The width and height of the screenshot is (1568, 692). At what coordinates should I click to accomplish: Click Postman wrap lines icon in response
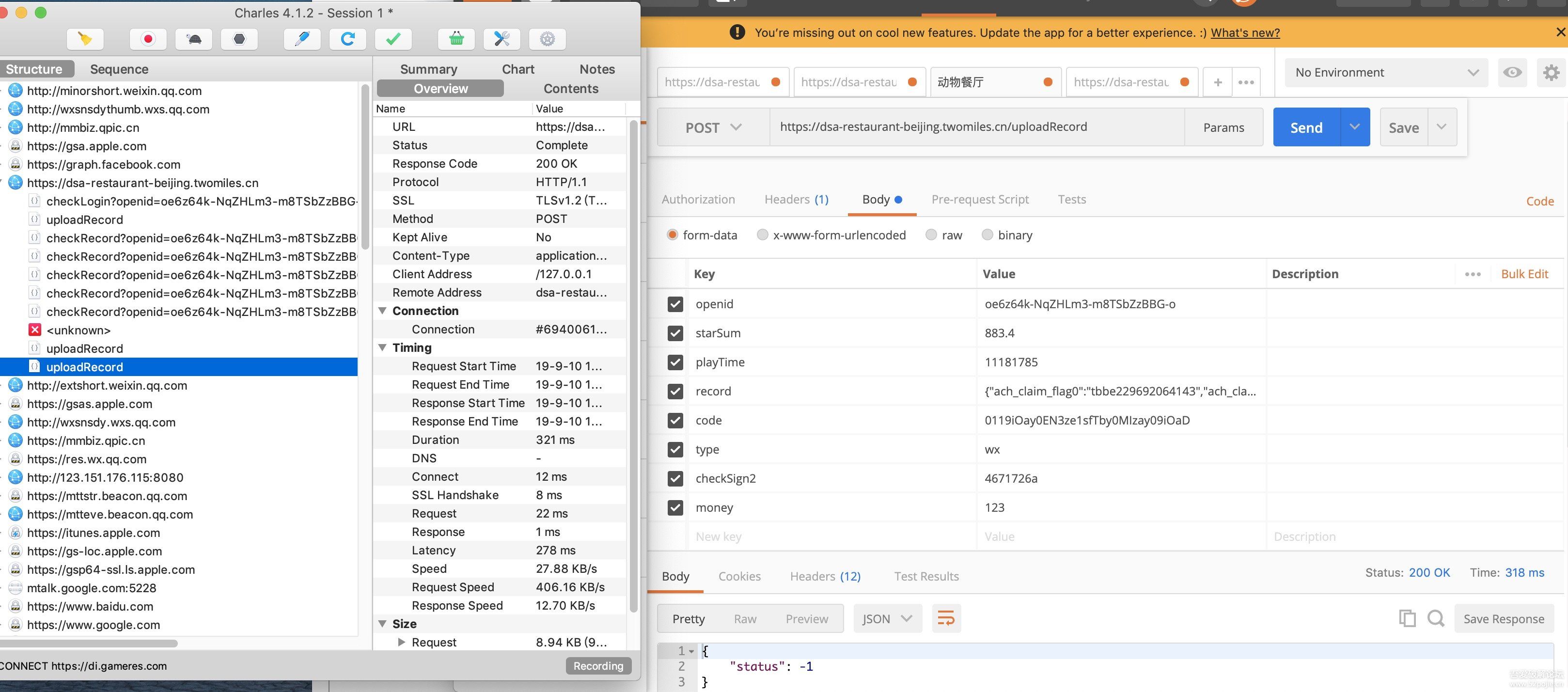(x=946, y=619)
